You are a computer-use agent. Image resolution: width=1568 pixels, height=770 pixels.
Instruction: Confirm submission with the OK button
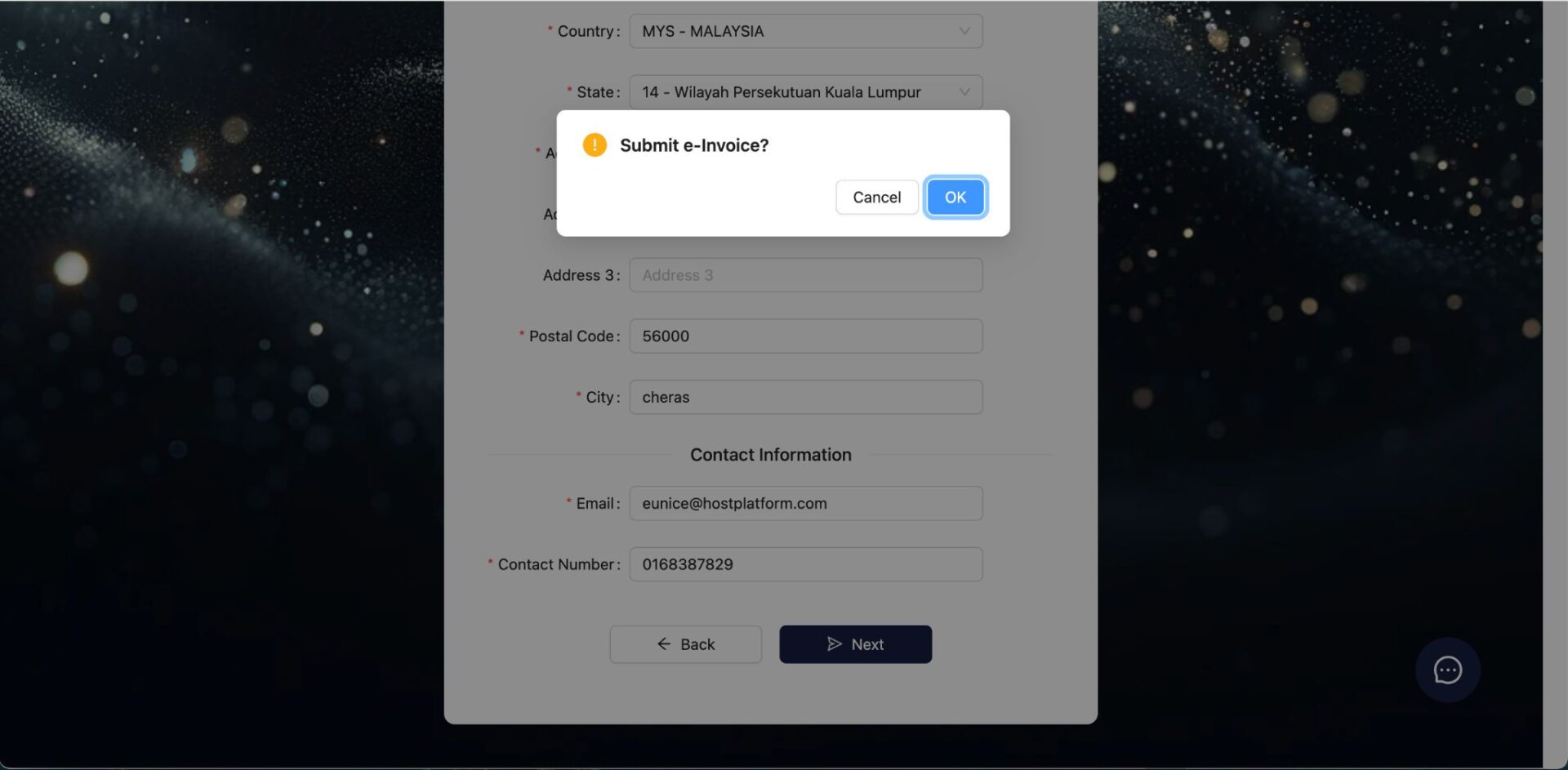pos(955,197)
